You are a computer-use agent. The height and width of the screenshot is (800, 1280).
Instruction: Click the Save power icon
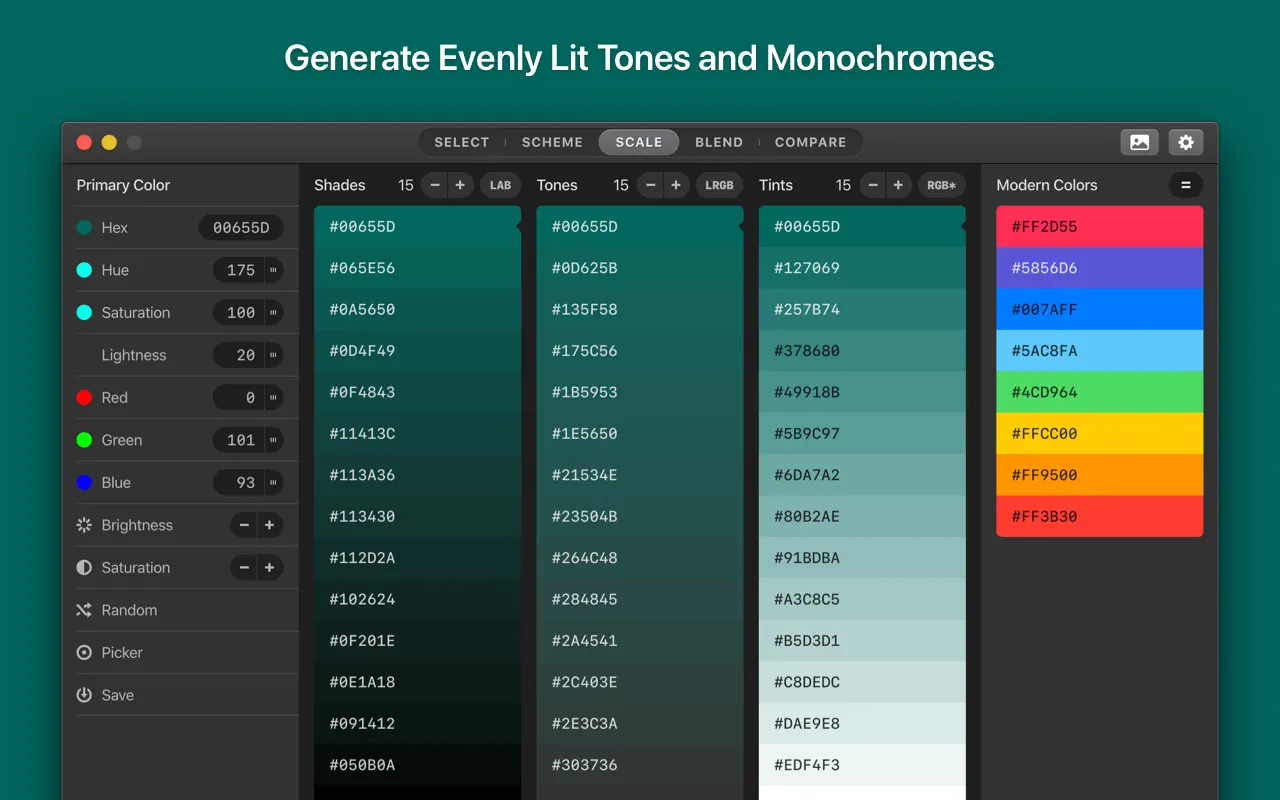(84, 695)
